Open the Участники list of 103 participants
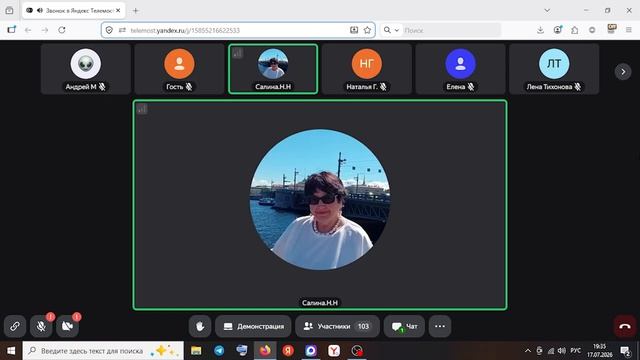640x360 pixels. point(337,326)
